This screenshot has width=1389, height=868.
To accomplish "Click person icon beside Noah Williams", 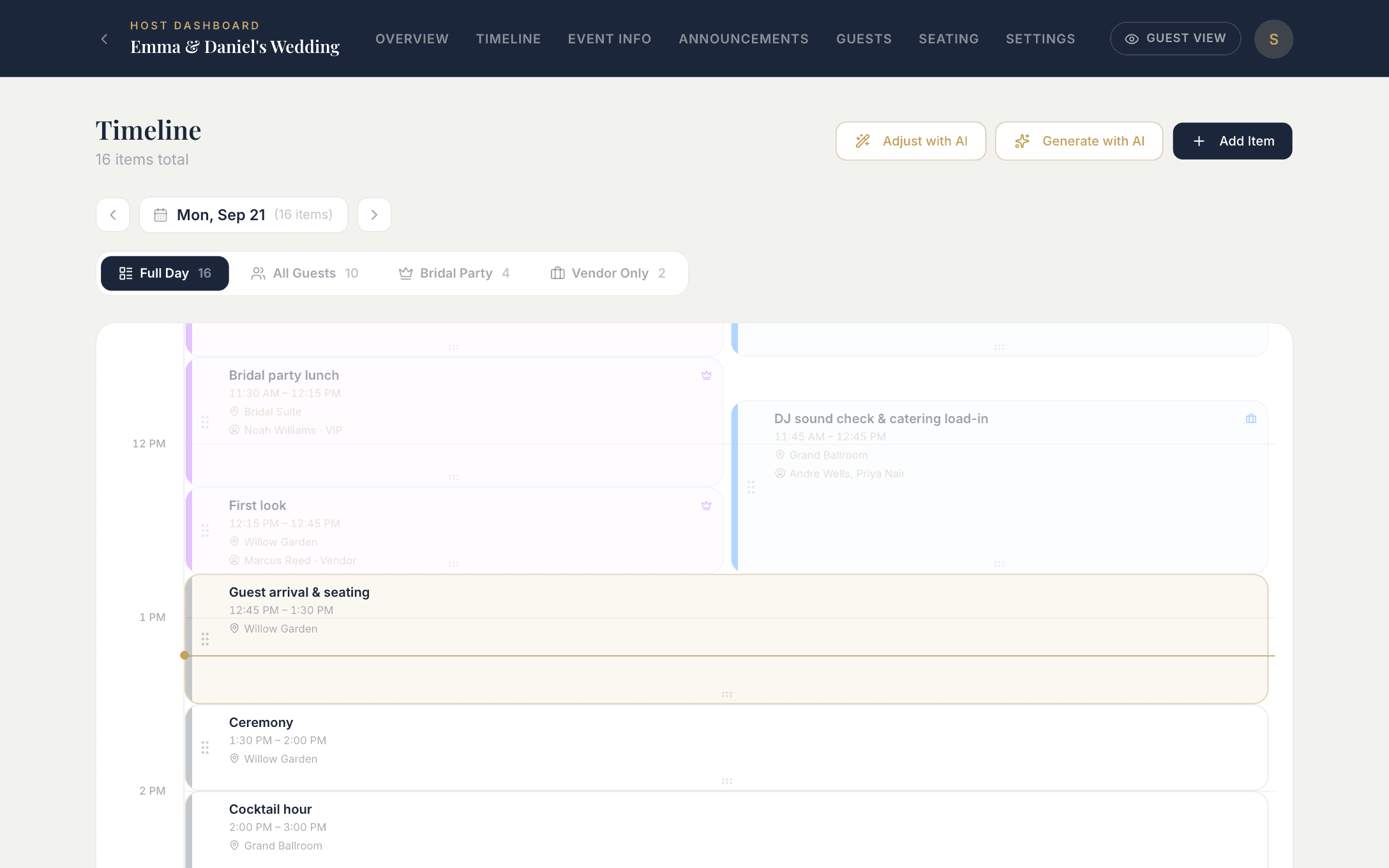I will pyautogui.click(x=234, y=430).
